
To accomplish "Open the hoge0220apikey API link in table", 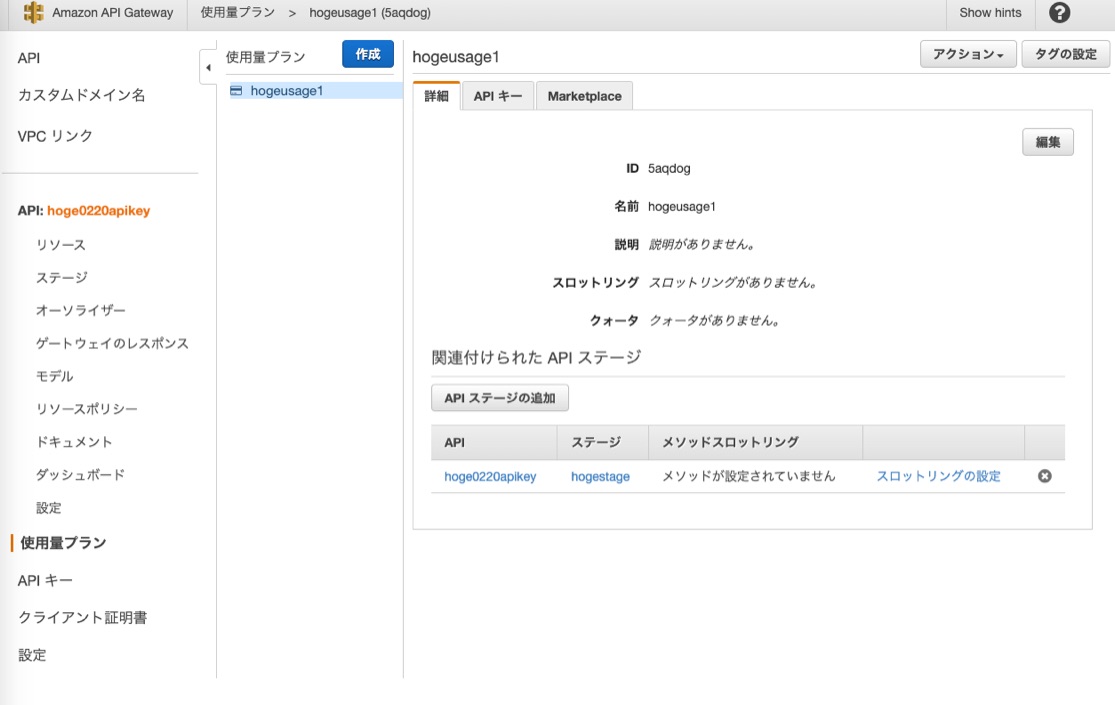I will point(490,477).
